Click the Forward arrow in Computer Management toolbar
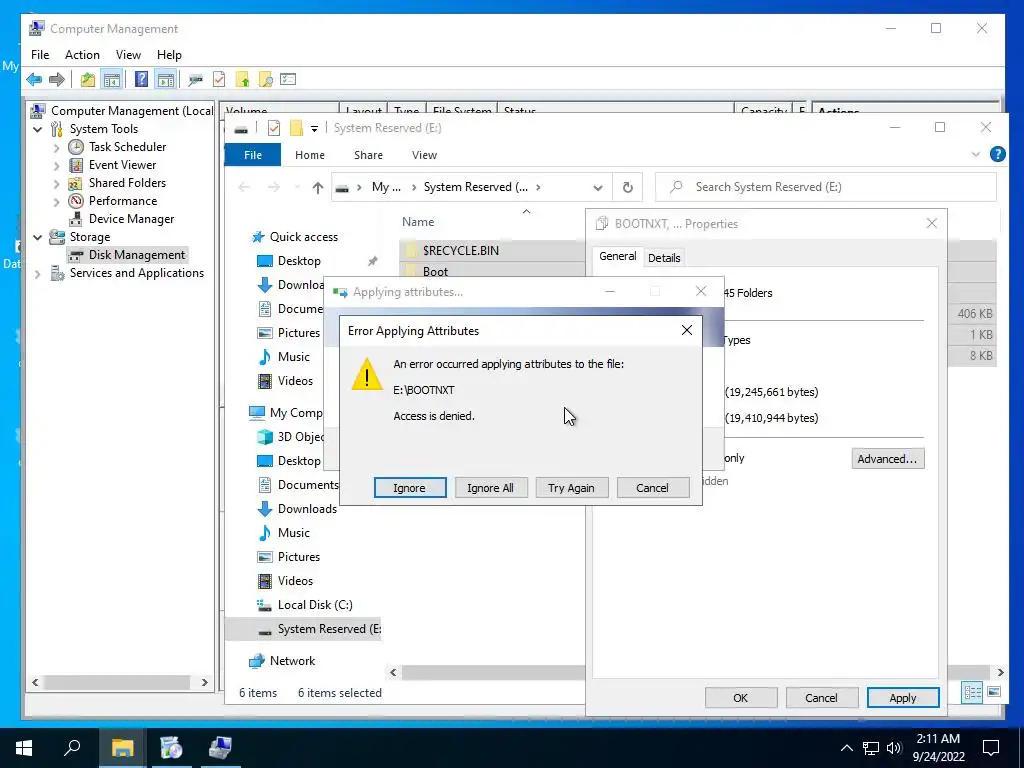The image size is (1024, 768). pyautogui.click(x=57, y=80)
